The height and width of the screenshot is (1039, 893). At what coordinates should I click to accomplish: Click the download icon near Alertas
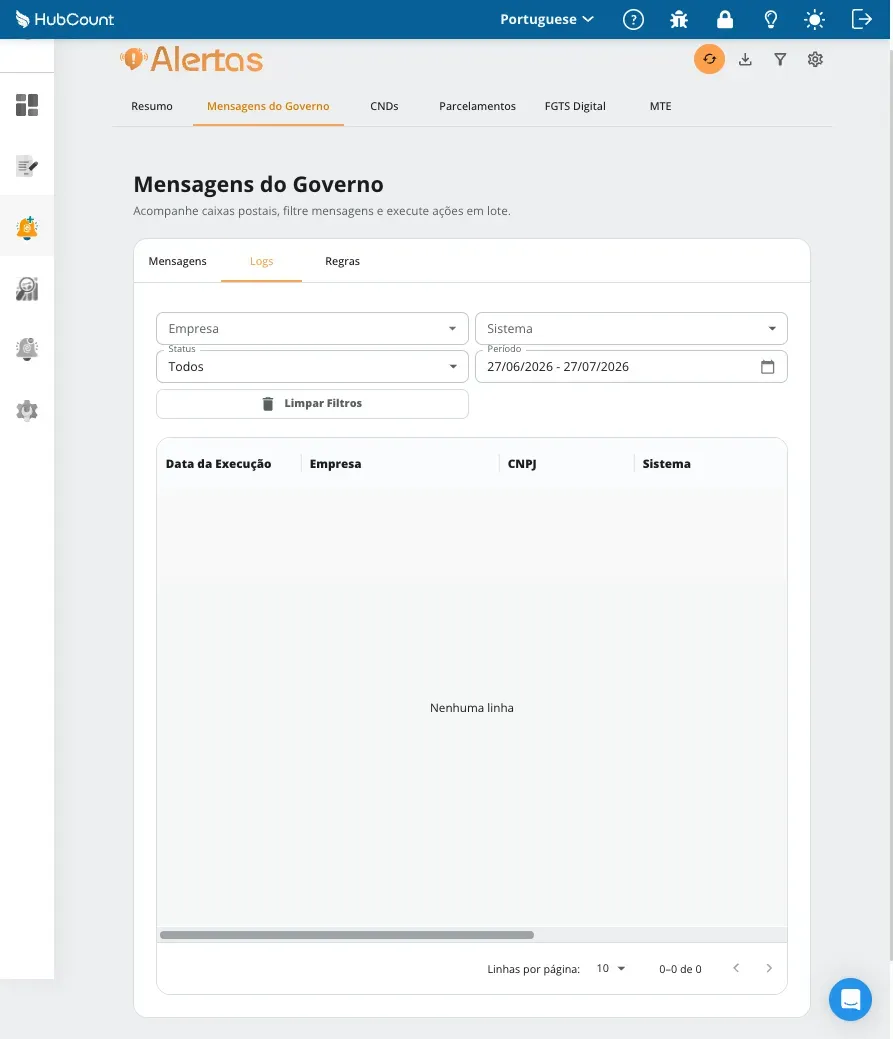[x=745, y=59]
